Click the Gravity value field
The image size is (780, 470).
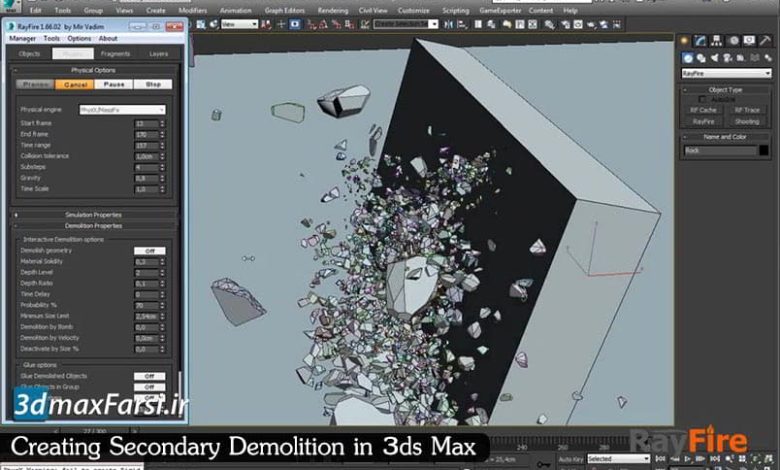pos(147,178)
